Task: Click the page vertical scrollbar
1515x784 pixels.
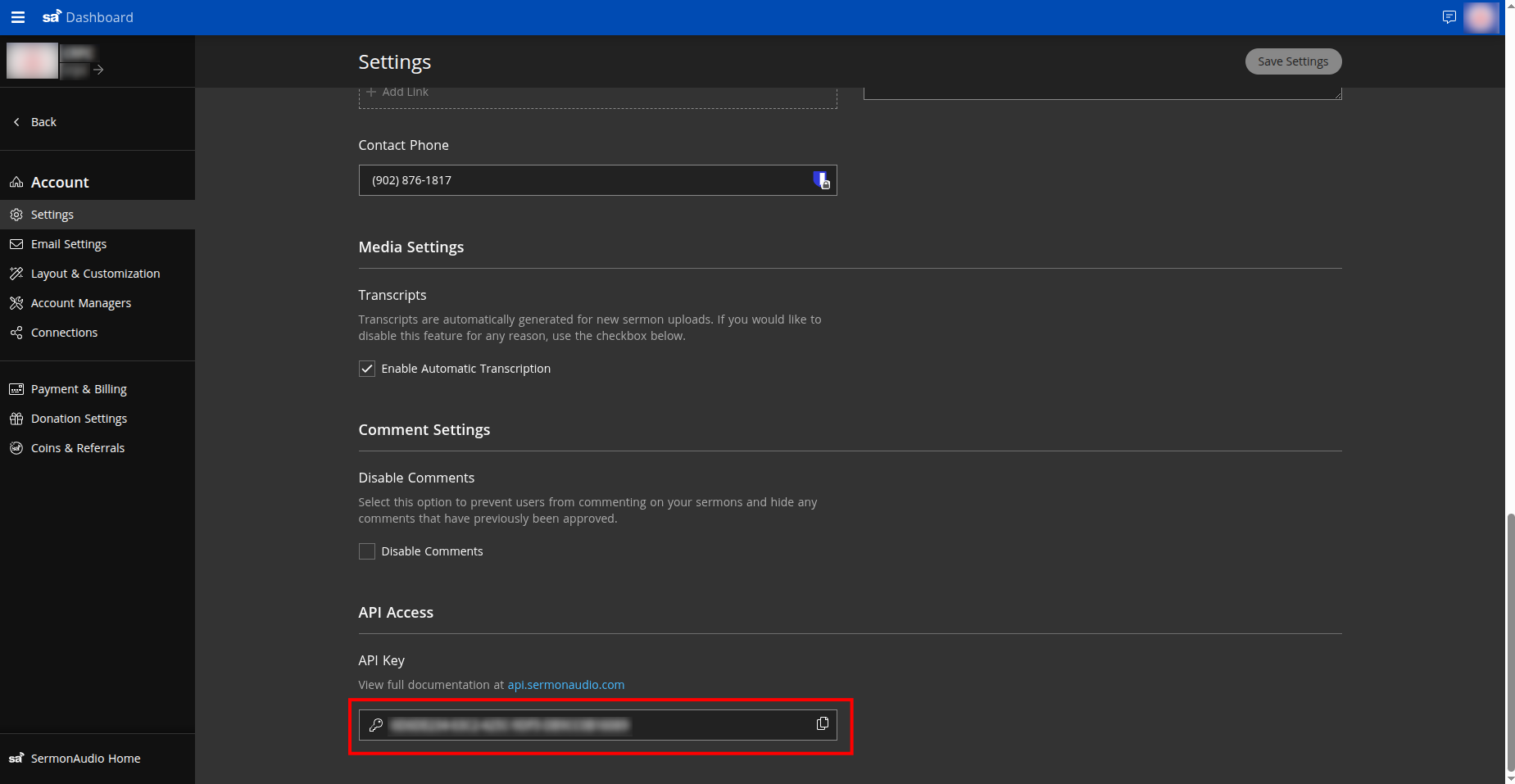Action: pos(1510,643)
